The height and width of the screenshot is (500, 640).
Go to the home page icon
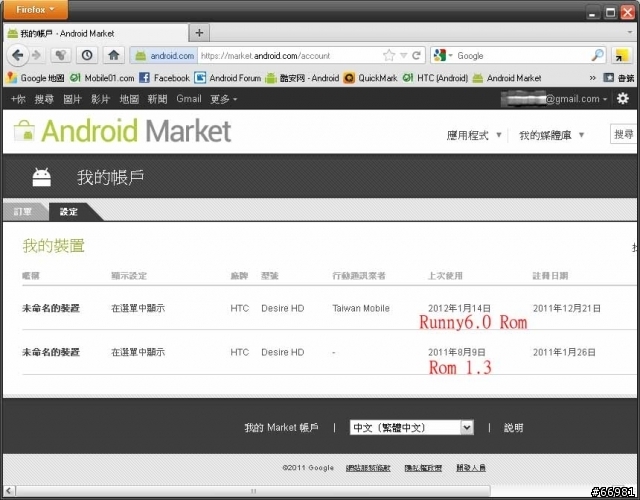pos(113,55)
